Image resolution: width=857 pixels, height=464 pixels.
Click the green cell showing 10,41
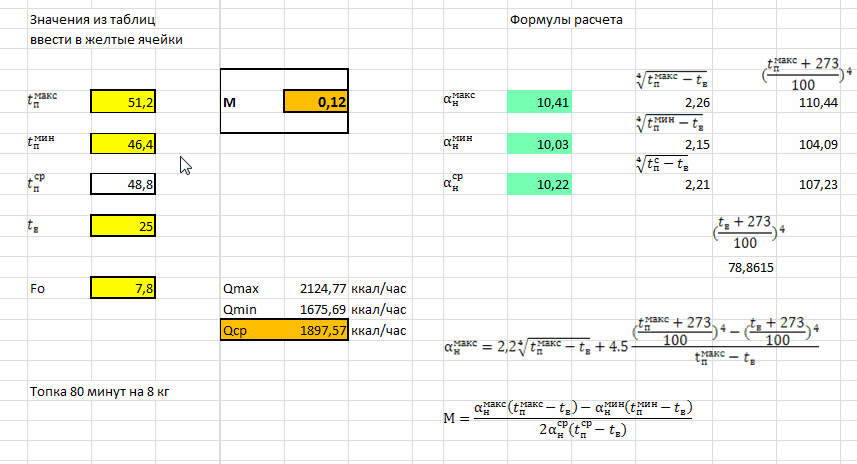coord(541,101)
